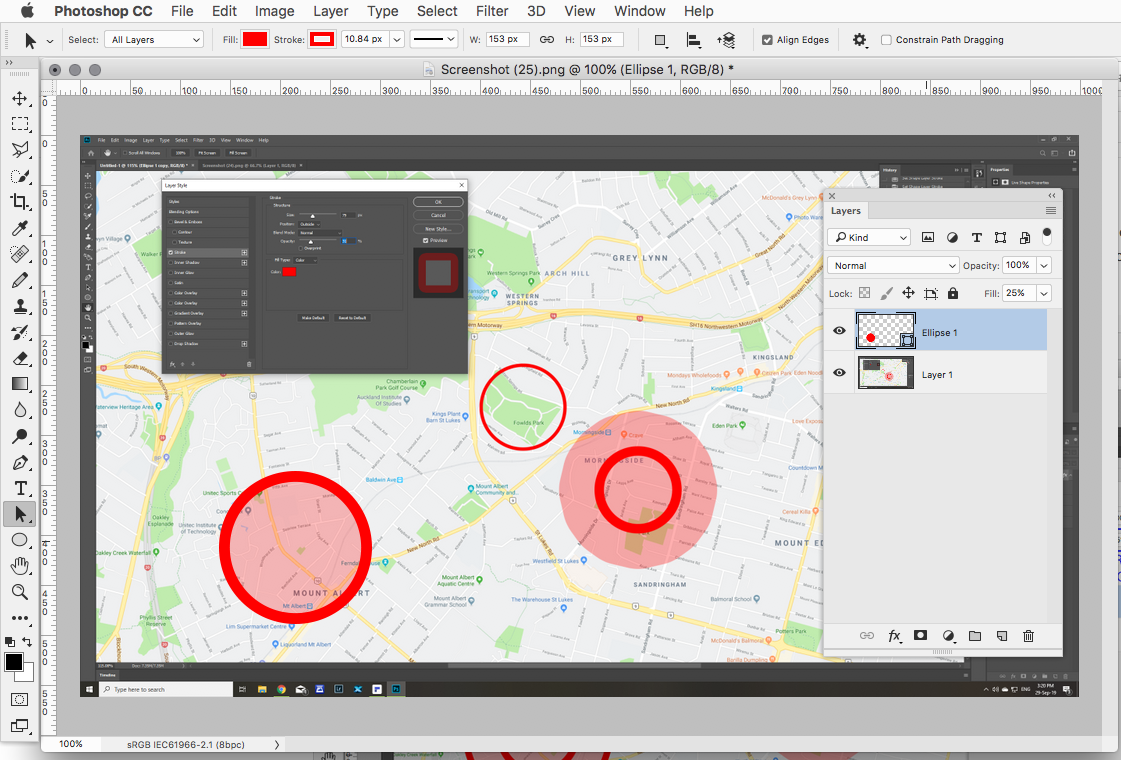Viewport: 1121px width, 760px height.
Task: Link width and height values in options bar
Action: 546,39
